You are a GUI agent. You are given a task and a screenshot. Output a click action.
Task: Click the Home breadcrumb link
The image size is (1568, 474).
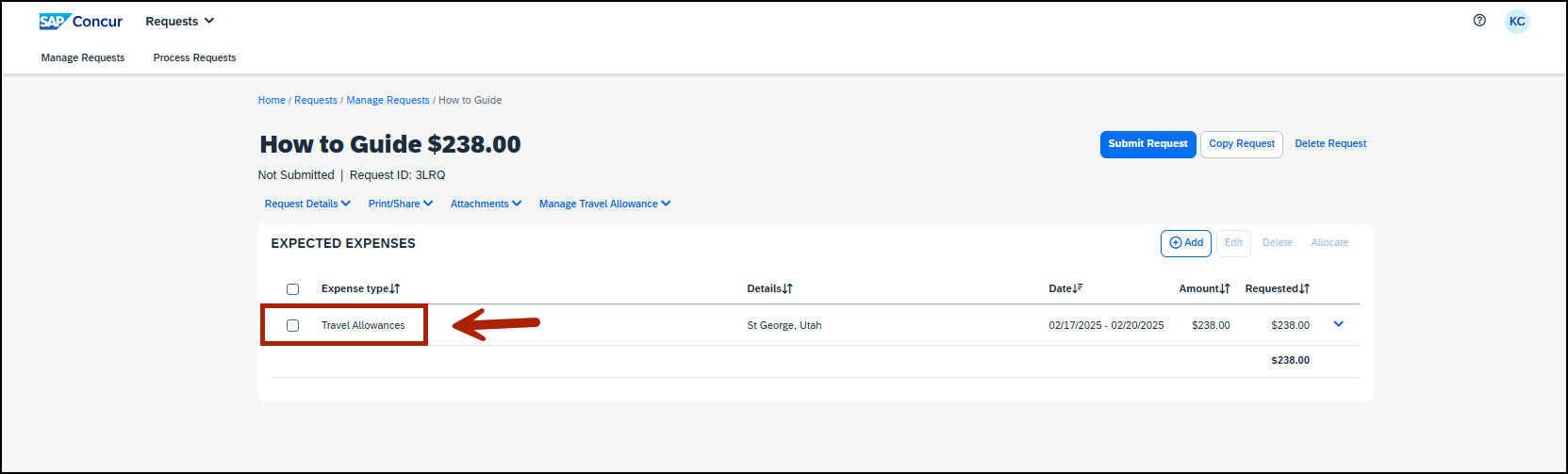pyautogui.click(x=272, y=100)
